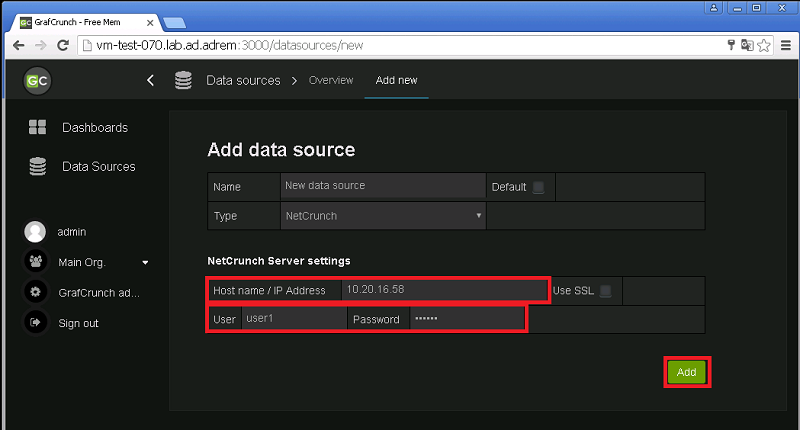
Task: Click the "NetCrunch Server settings" label
Action: pyautogui.click(x=279, y=261)
